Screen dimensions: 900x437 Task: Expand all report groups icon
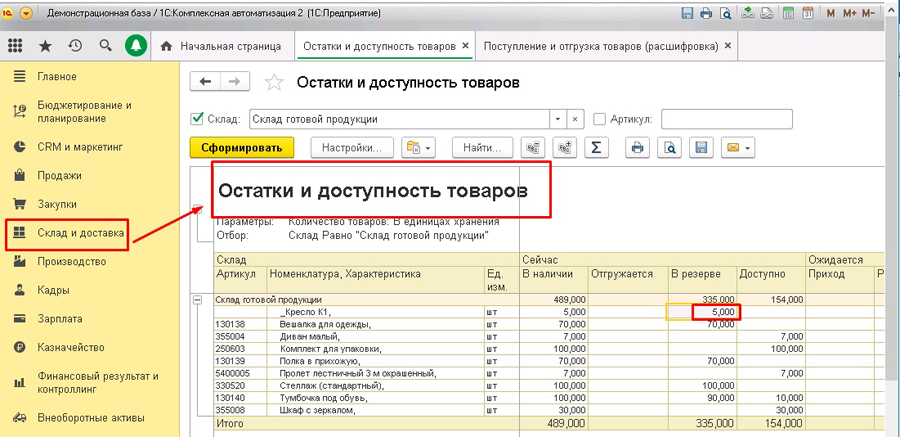pos(564,148)
